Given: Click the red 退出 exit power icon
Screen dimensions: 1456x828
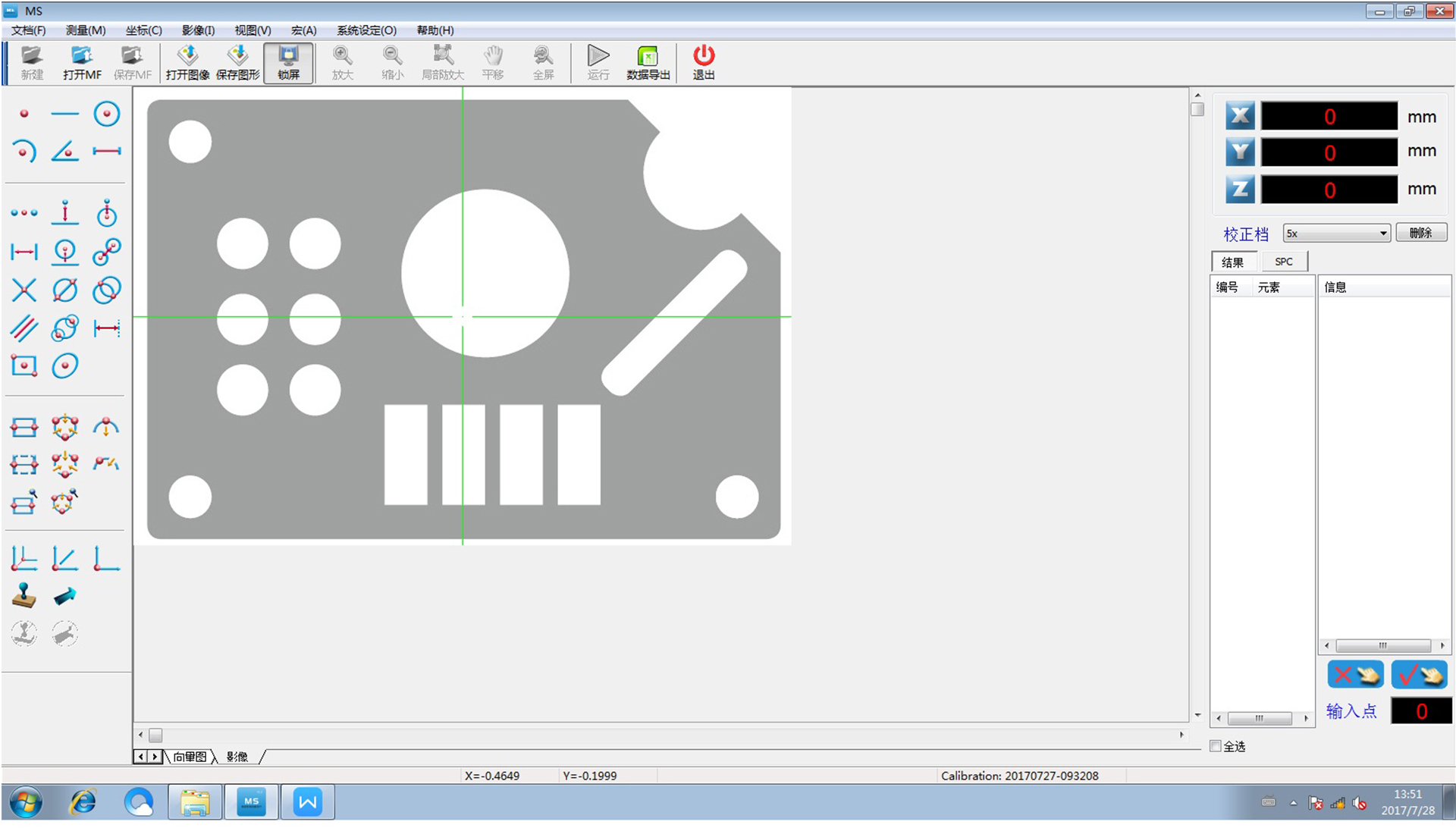Looking at the screenshot, I should pyautogui.click(x=703, y=62).
